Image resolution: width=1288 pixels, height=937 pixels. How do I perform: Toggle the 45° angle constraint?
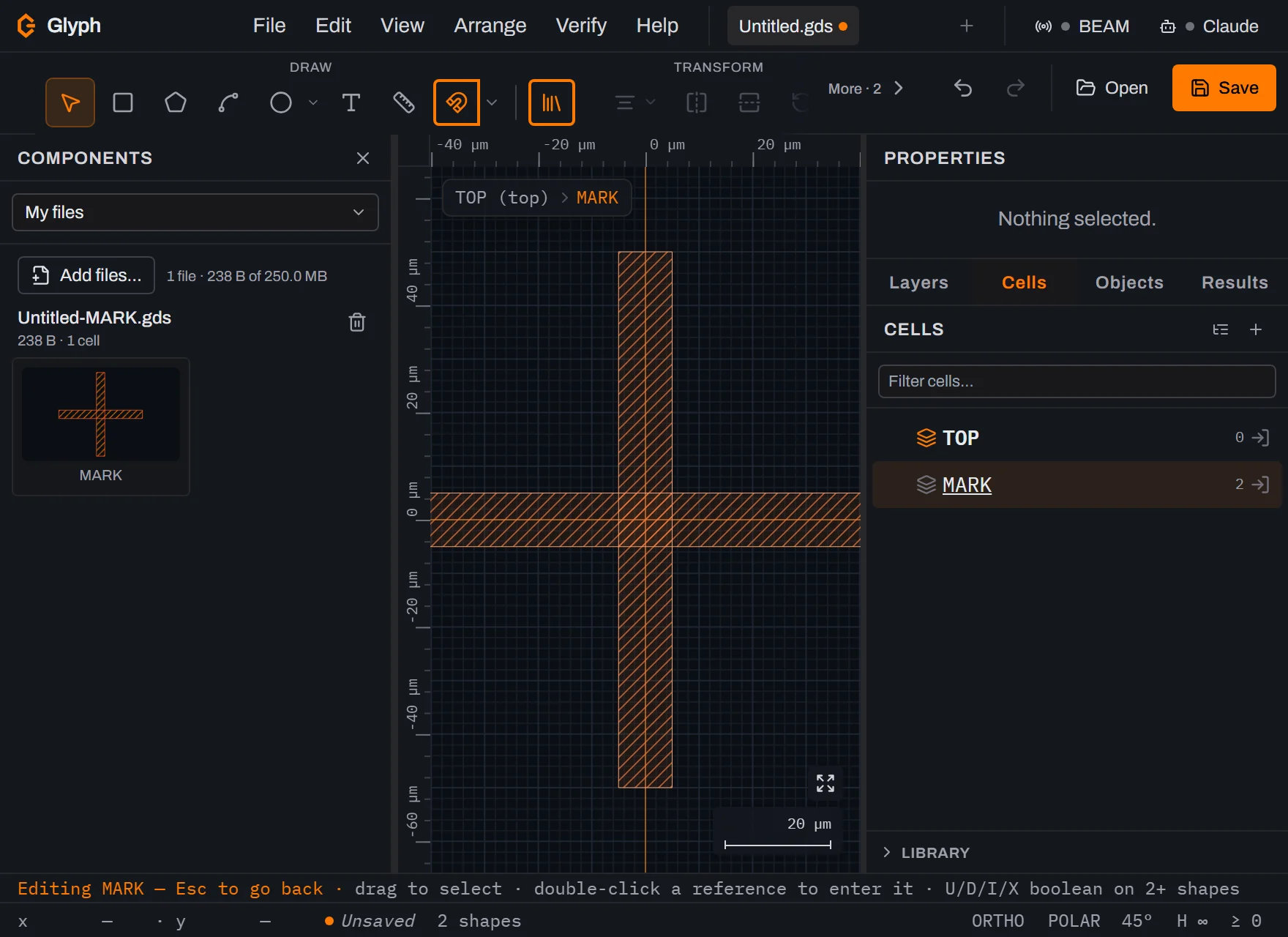(1137, 921)
